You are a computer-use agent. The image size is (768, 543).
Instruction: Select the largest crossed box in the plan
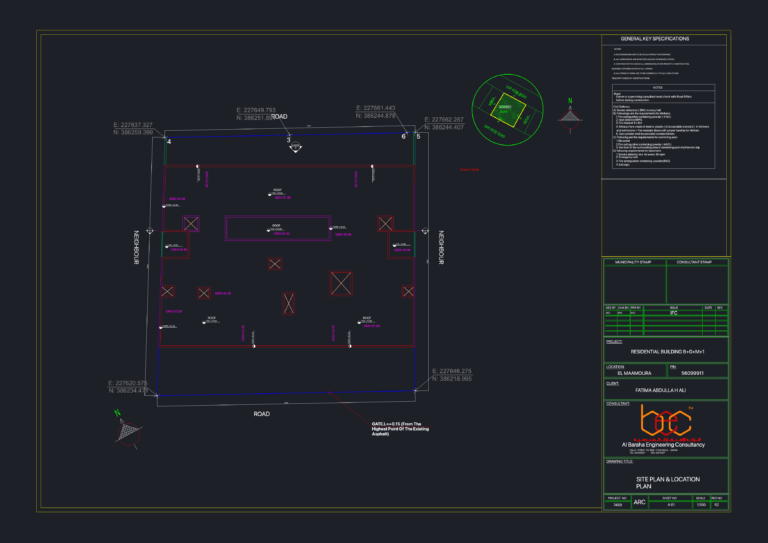pos(341,283)
